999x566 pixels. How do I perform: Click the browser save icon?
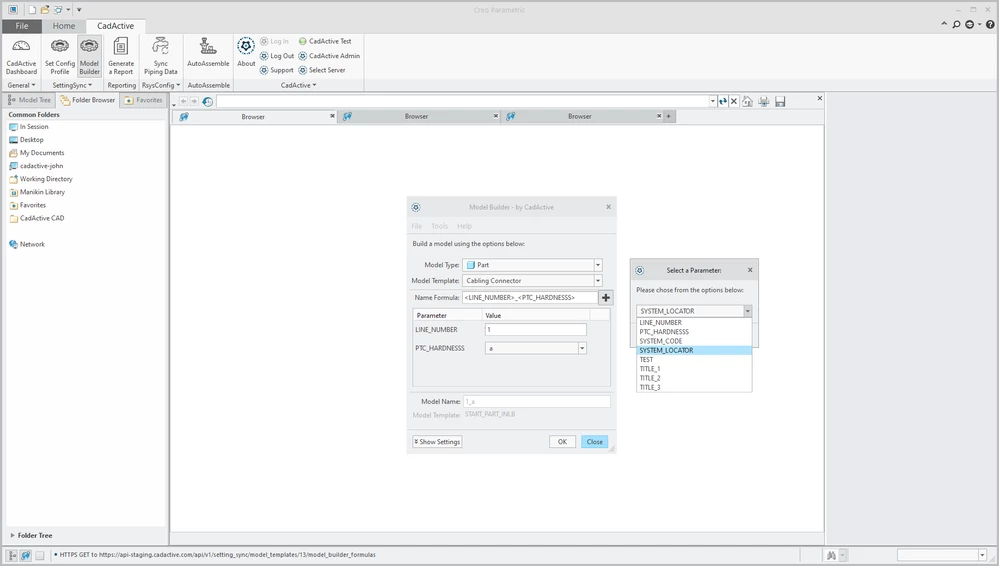780,101
